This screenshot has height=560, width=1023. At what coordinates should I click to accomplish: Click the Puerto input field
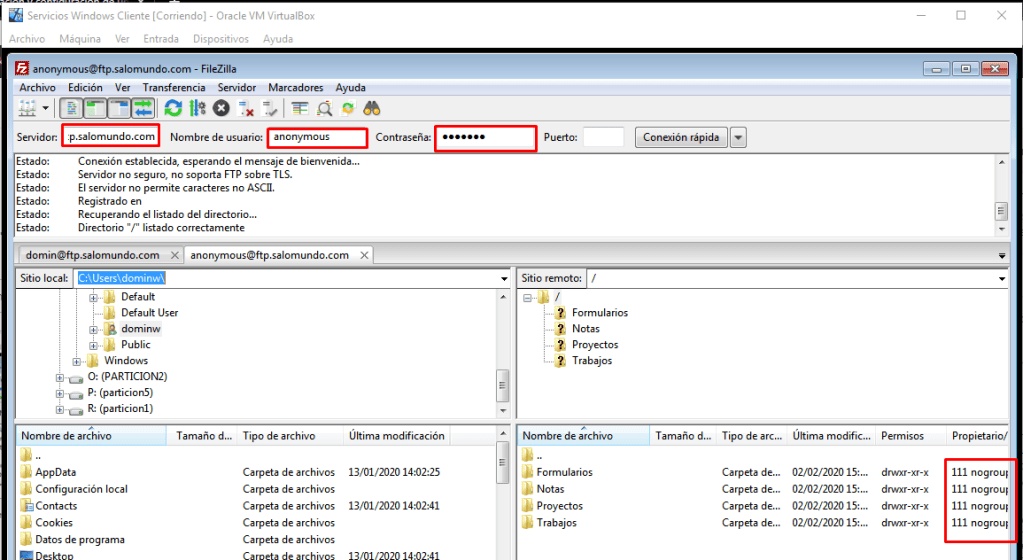click(603, 137)
